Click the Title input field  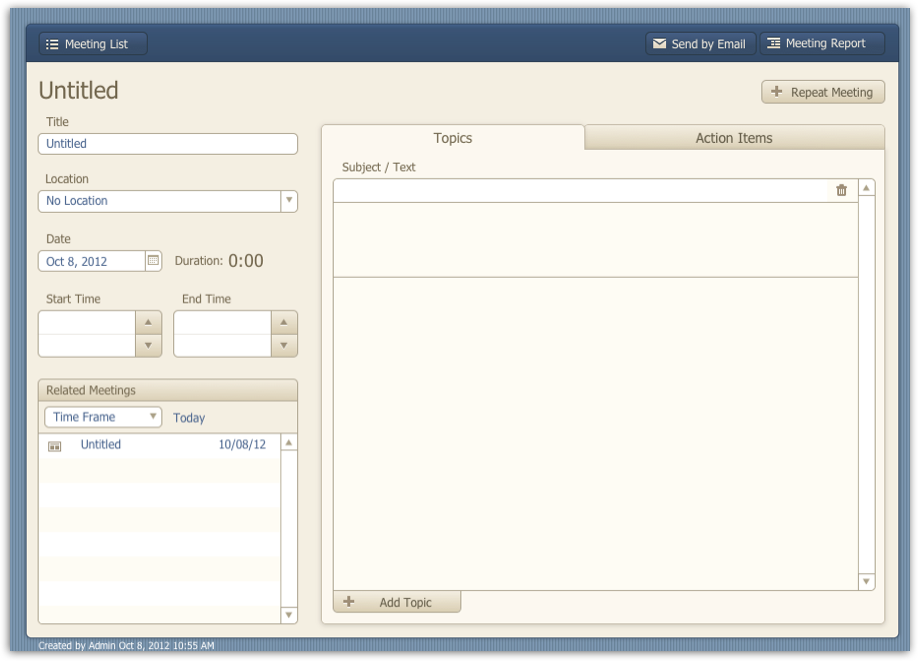coord(166,143)
